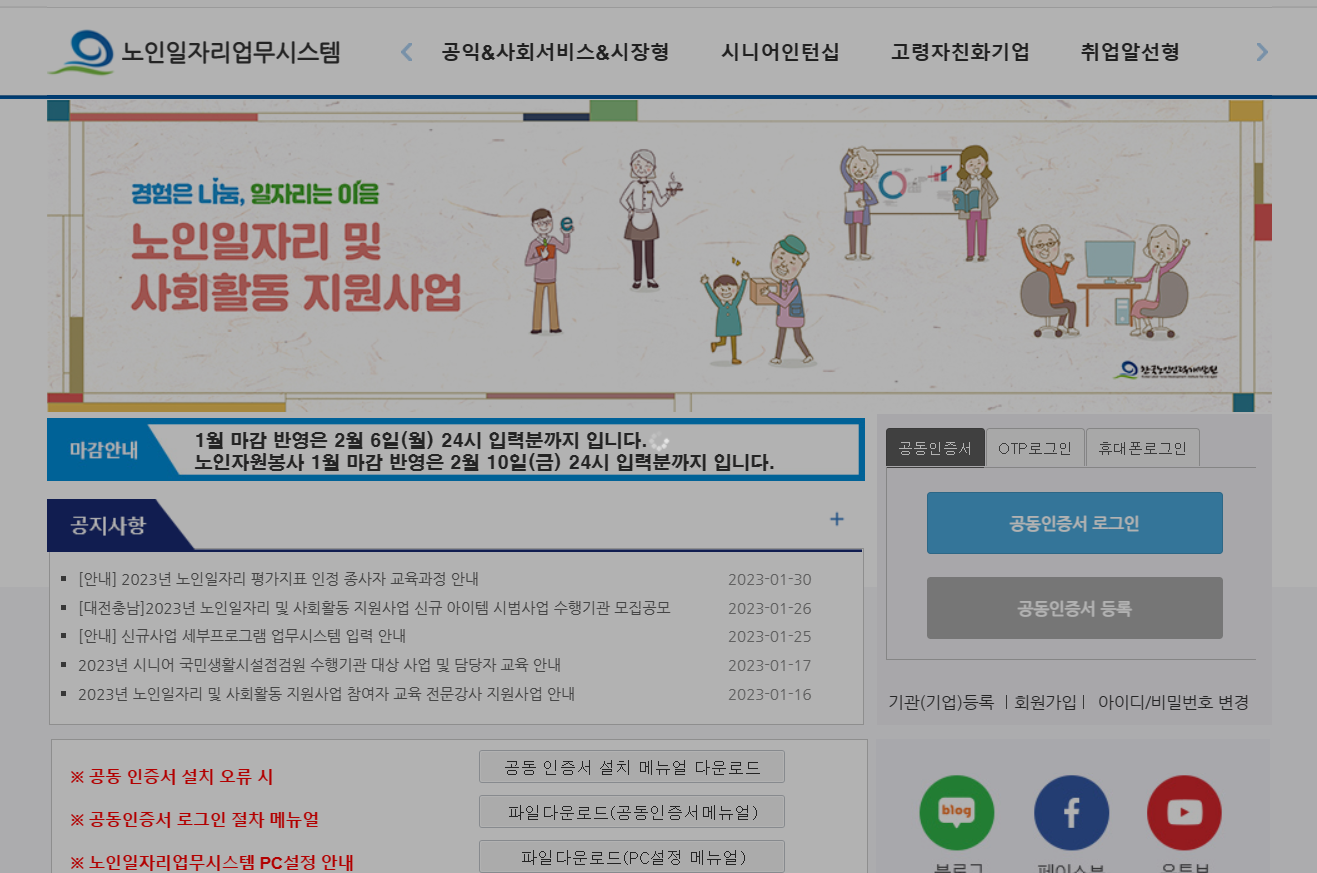Click the 회원가입 link

pyautogui.click(x=1046, y=703)
